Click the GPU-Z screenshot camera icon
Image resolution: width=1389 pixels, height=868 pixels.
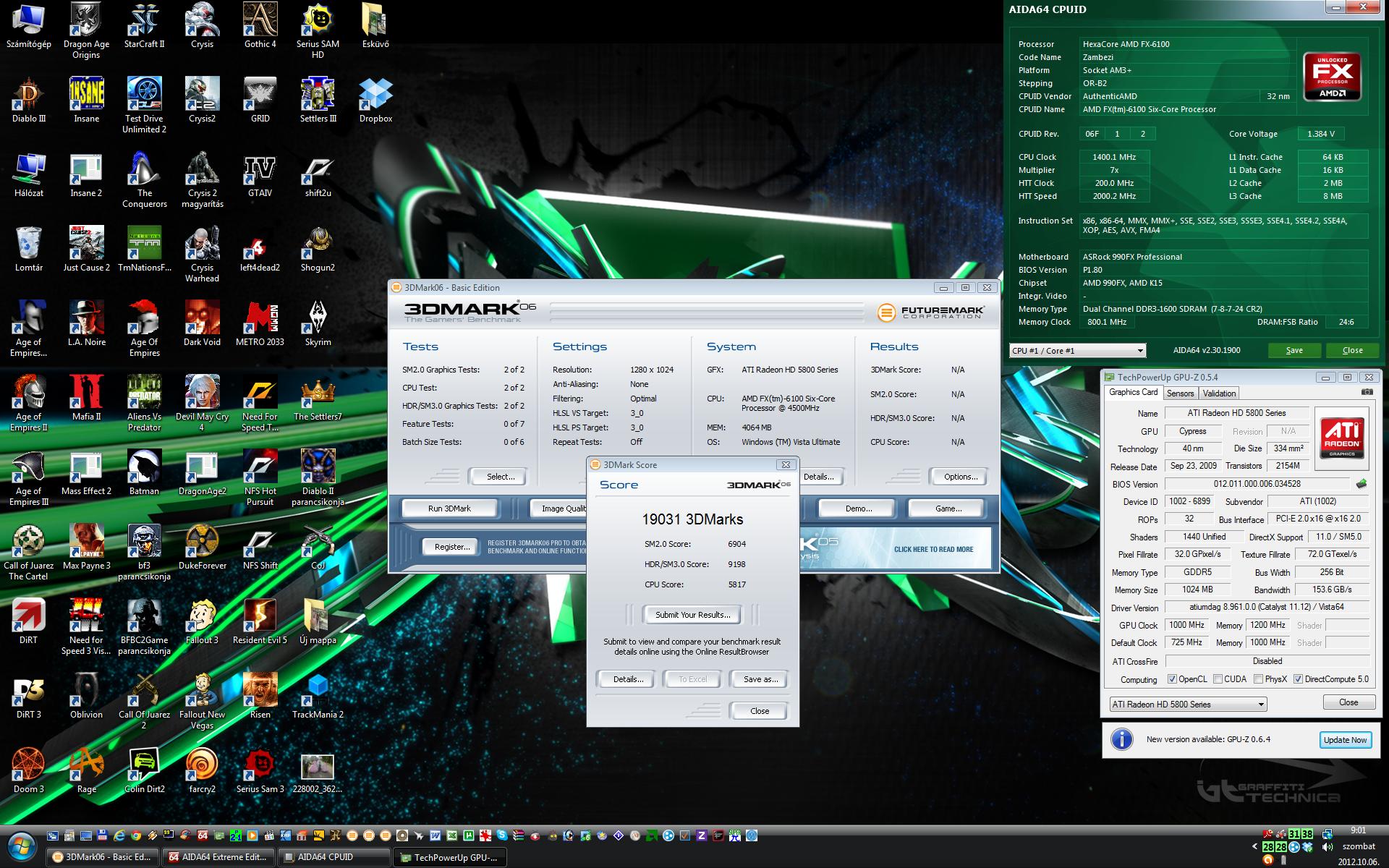[1367, 392]
